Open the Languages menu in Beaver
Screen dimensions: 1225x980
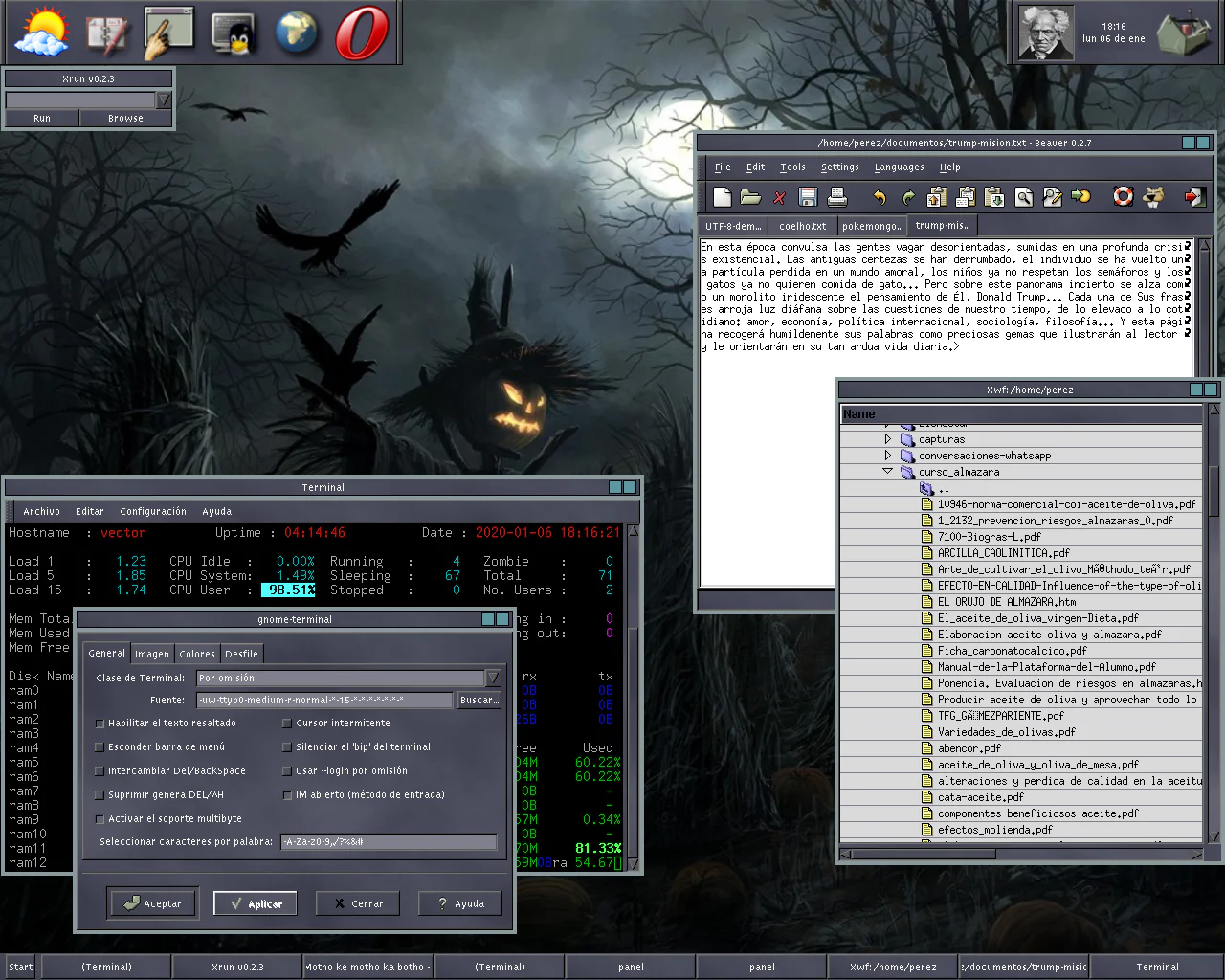pos(899,167)
